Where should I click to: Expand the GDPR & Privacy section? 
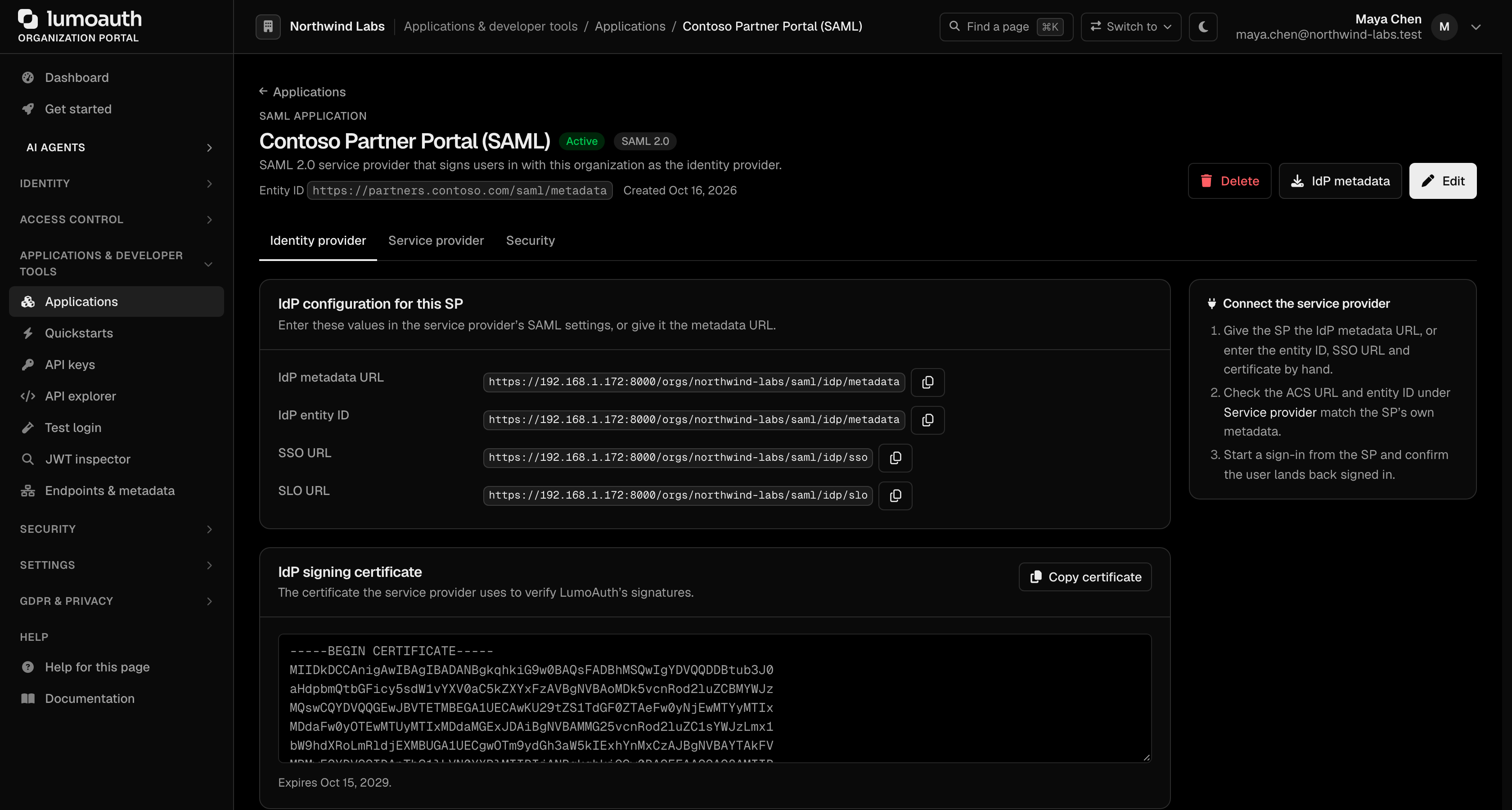(116, 601)
